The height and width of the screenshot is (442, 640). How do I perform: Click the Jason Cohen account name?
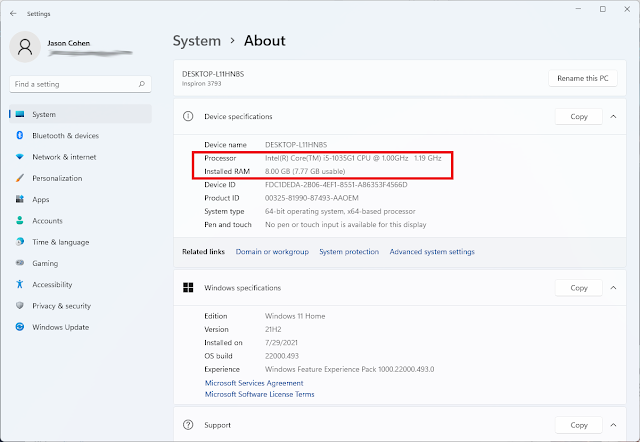pyautogui.click(x=69, y=43)
